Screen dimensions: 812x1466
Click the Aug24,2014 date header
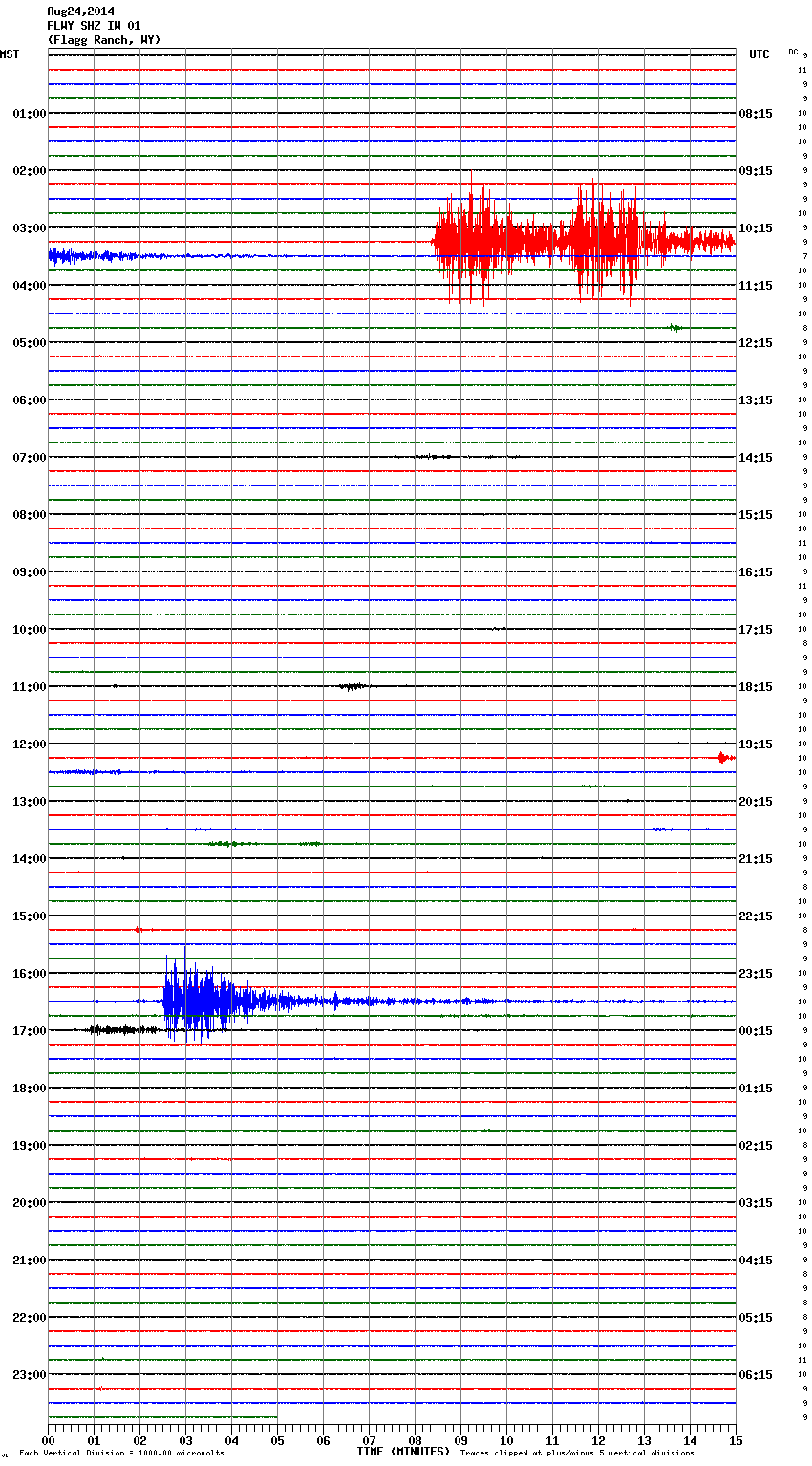[80, 11]
